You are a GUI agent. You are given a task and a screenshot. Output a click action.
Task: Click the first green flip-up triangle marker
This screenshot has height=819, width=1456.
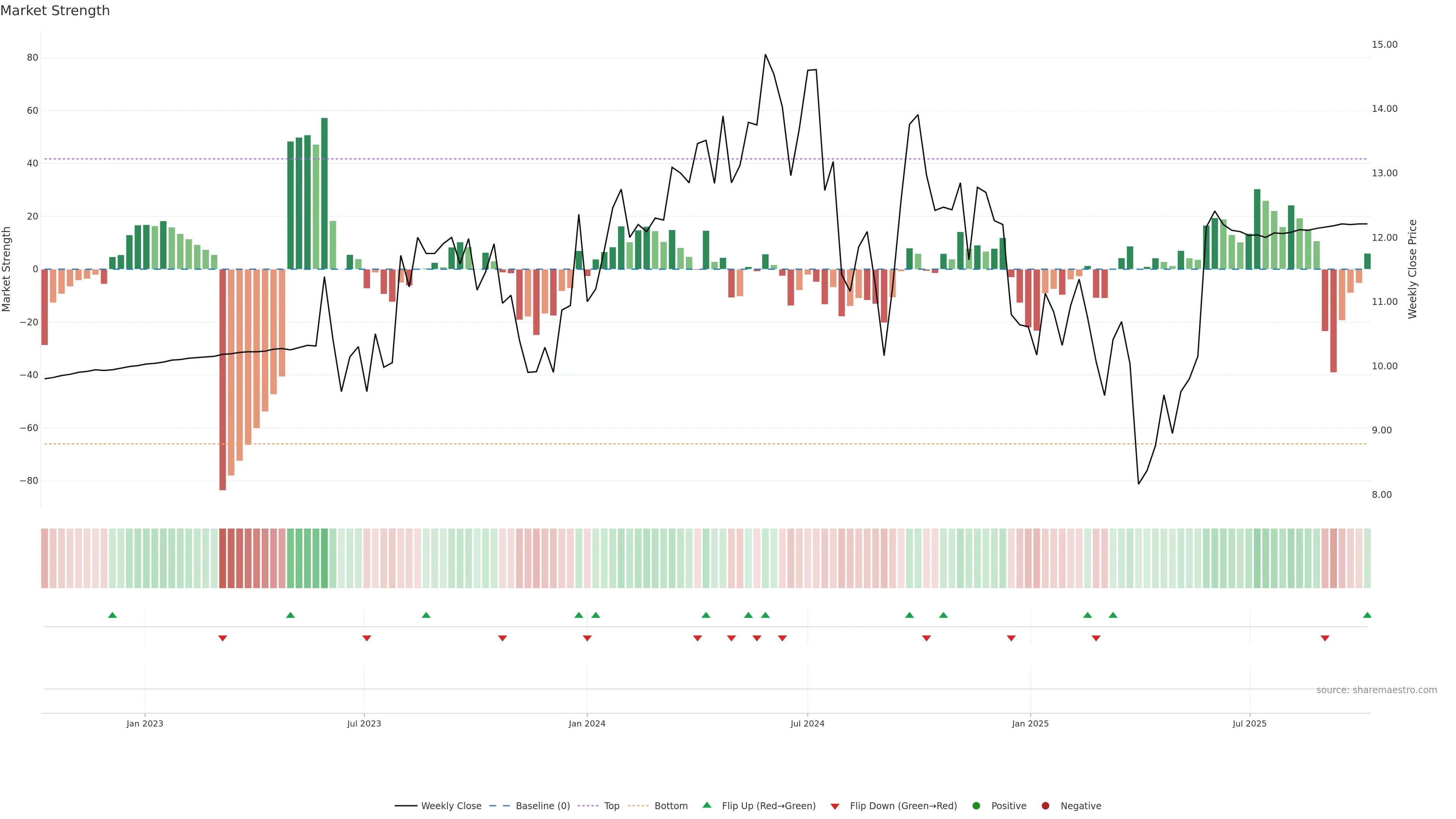click(113, 615)
